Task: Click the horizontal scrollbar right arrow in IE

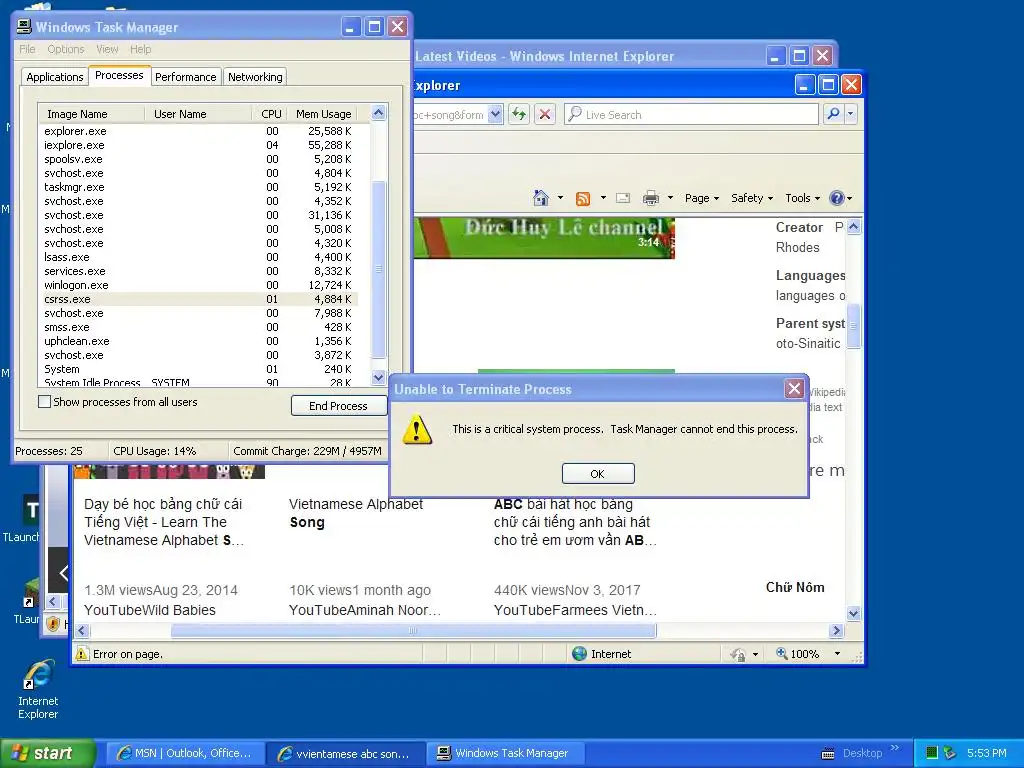Action: [837, 630]
